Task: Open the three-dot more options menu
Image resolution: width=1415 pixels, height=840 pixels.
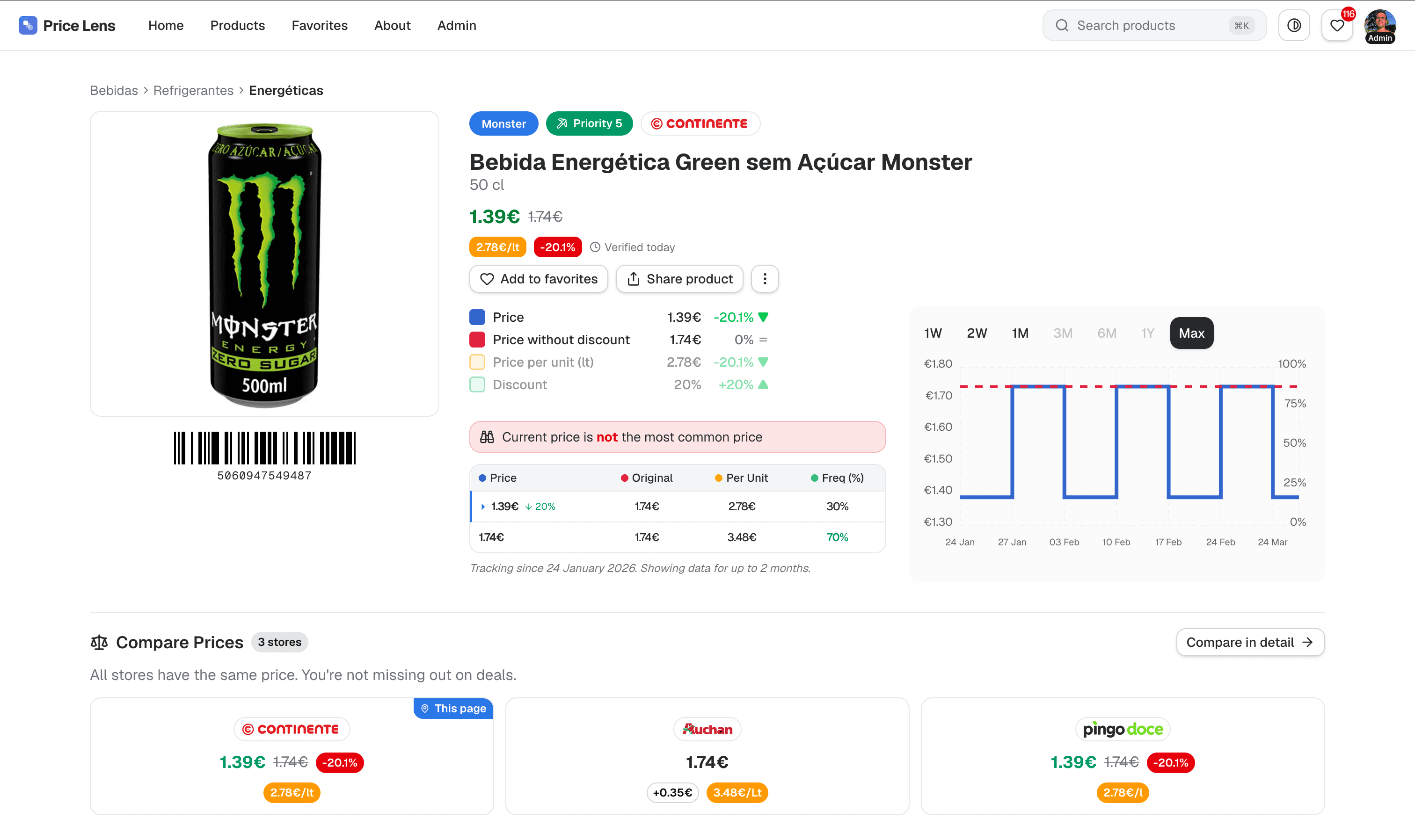Action: point(765,278)
